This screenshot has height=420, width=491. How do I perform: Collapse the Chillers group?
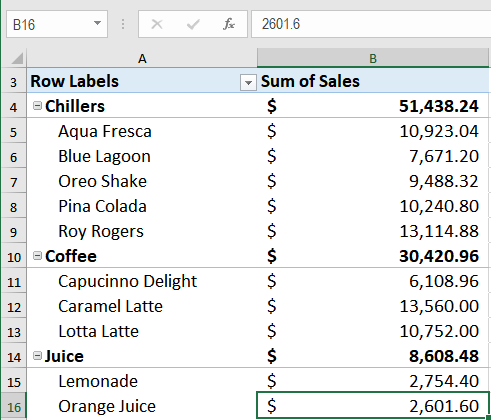point(37,106)
